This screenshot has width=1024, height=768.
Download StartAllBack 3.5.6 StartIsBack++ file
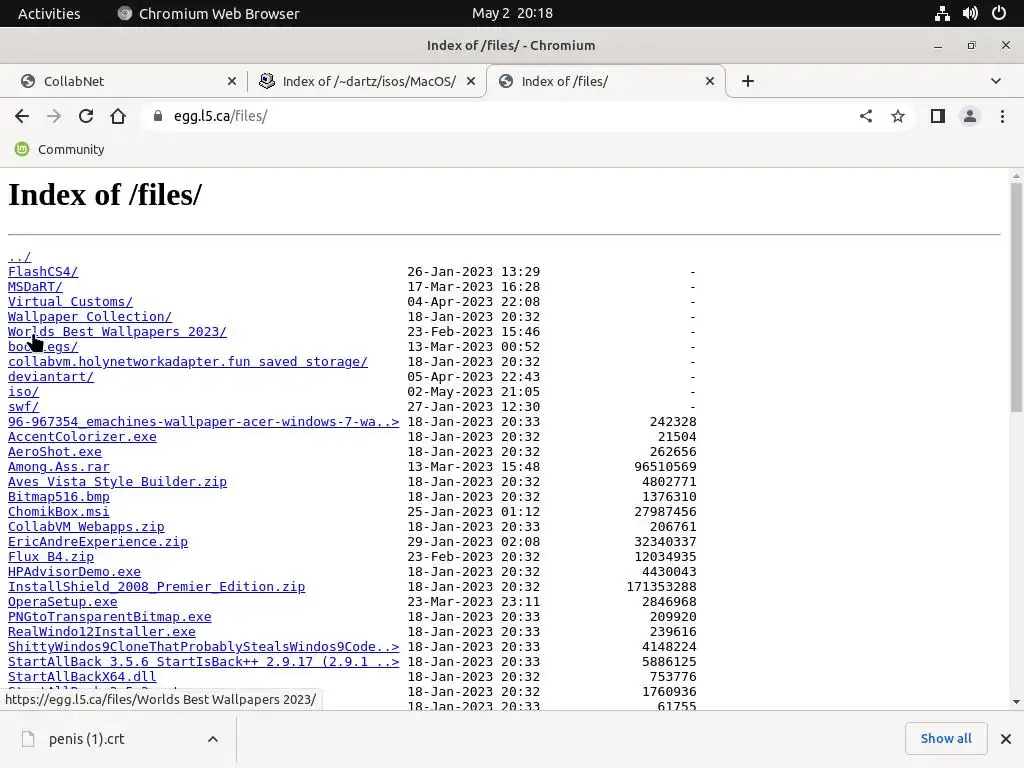click(204, 662)
